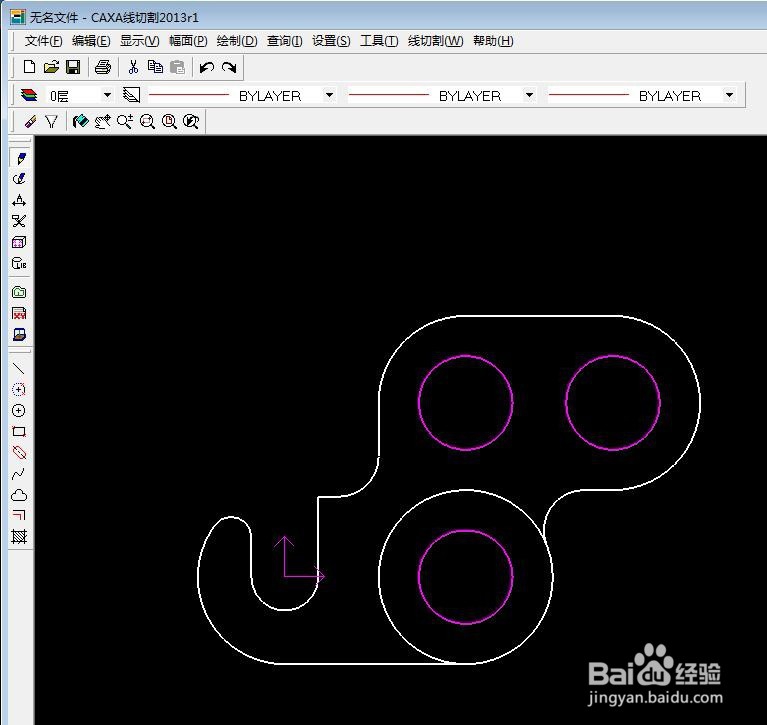Select the arc drawing tool
Screen dimensions: 767x725
click(19, 389)
